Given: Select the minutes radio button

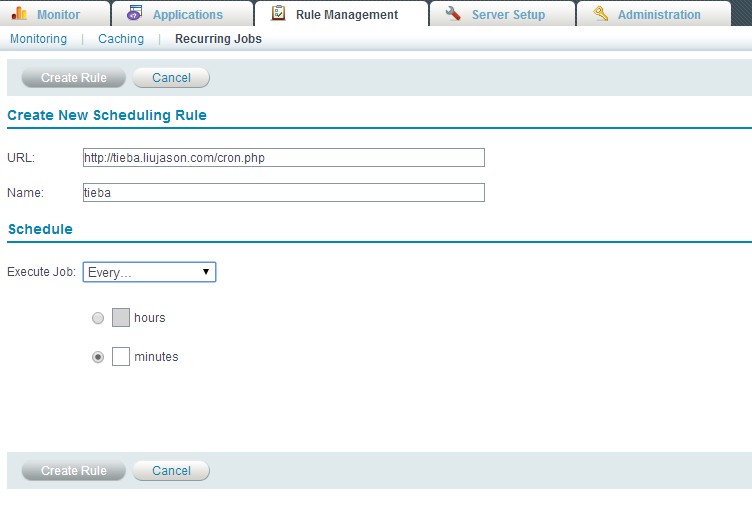Looking at the screenshot, I should pos(97,357).
